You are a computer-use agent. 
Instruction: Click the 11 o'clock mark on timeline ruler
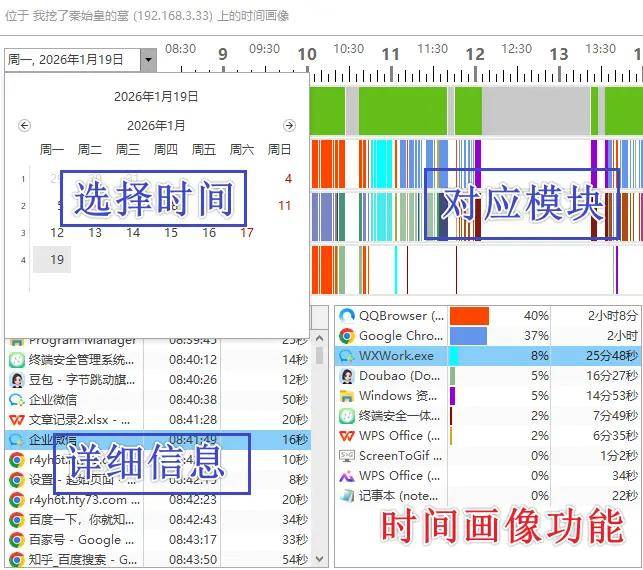click(x=391, y=55)
